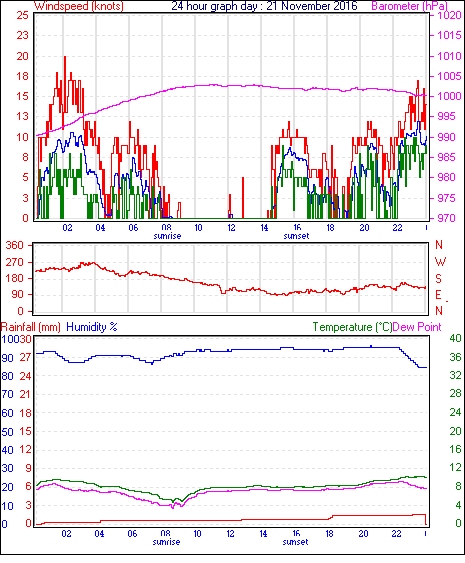The image size is (465, 563).
Task: Click the Dew Point legend label
Action: tap(417, 327)
